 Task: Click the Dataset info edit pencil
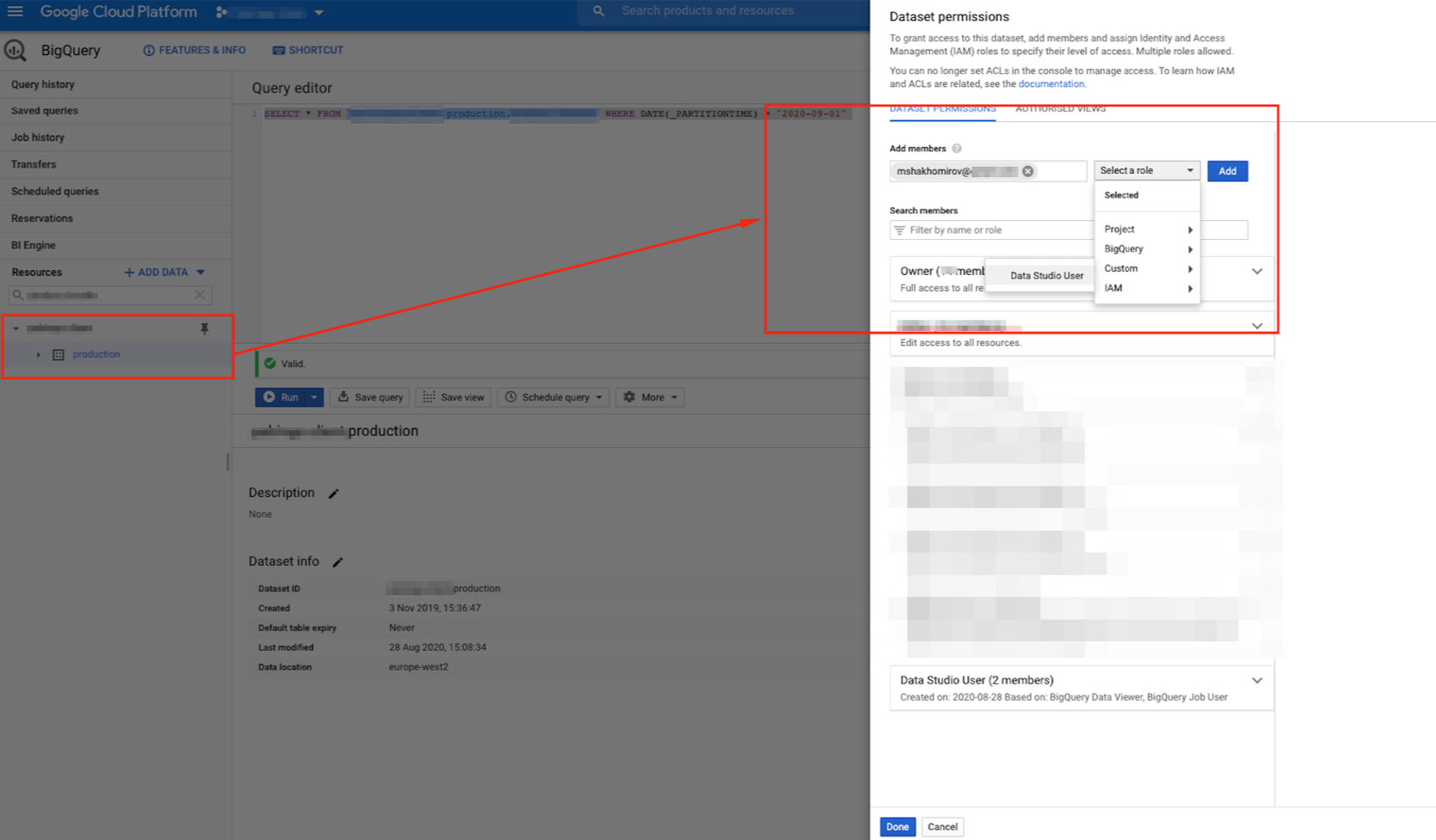(x=338, y=562)
